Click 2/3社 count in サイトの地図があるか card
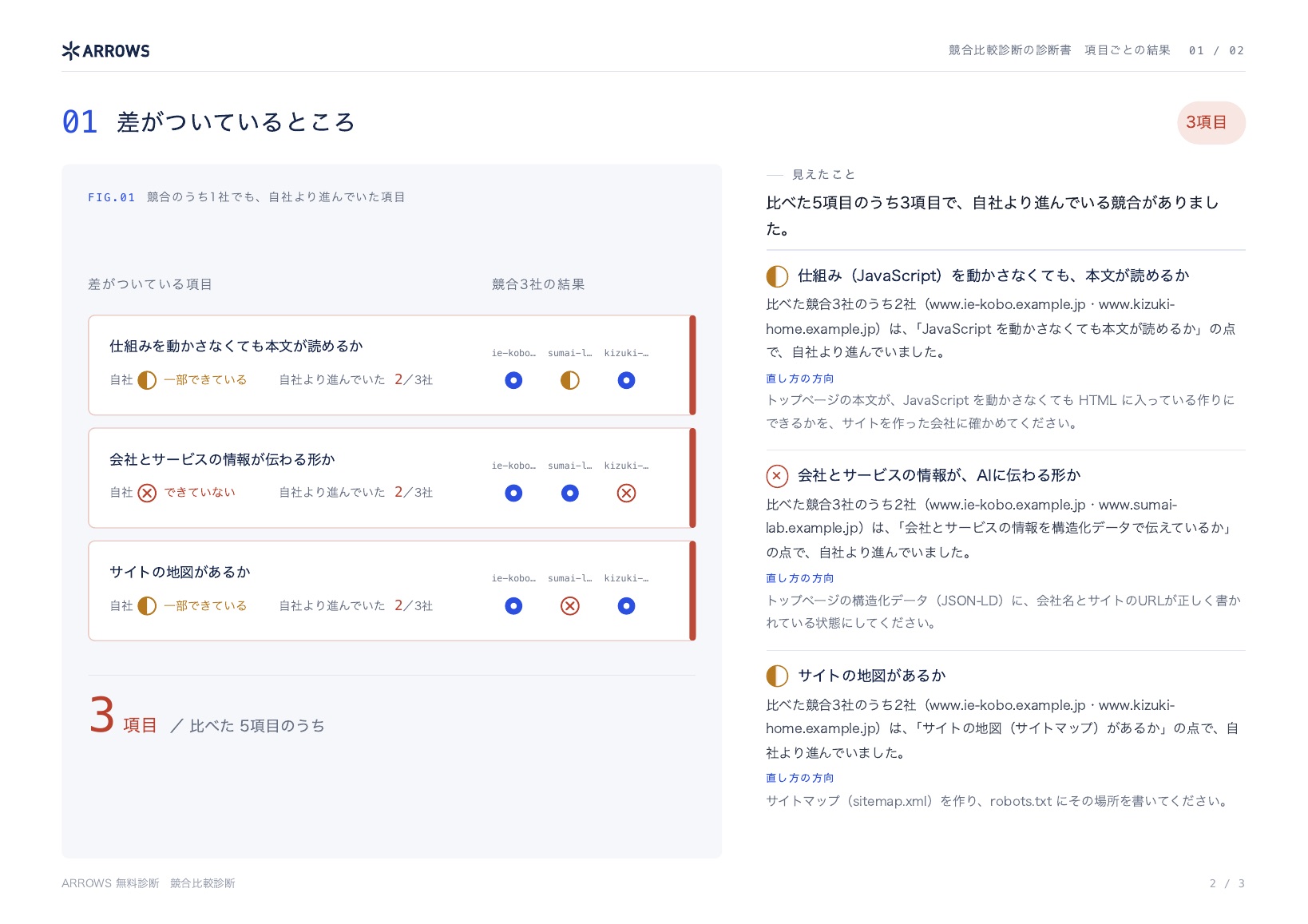This screenshot has width=1308, height=924. coord(414,606)
